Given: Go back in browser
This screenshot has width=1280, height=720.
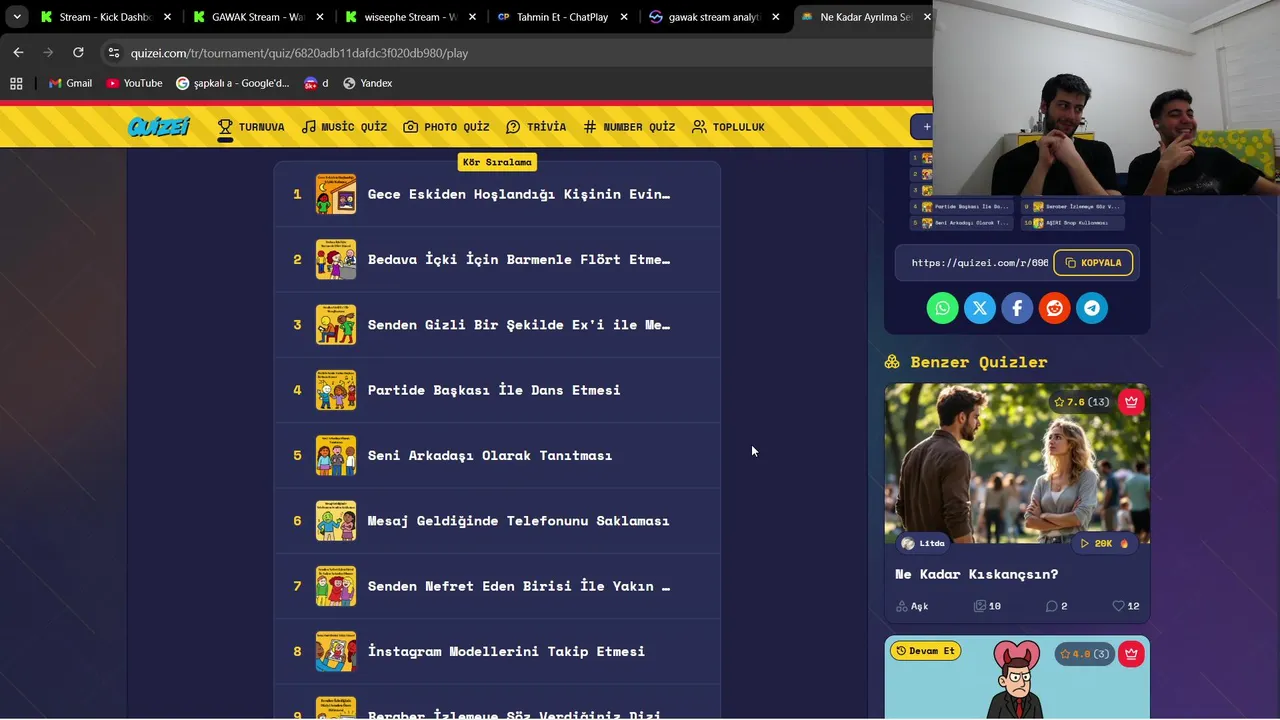Looking at the screenshot, I should 18,52.
